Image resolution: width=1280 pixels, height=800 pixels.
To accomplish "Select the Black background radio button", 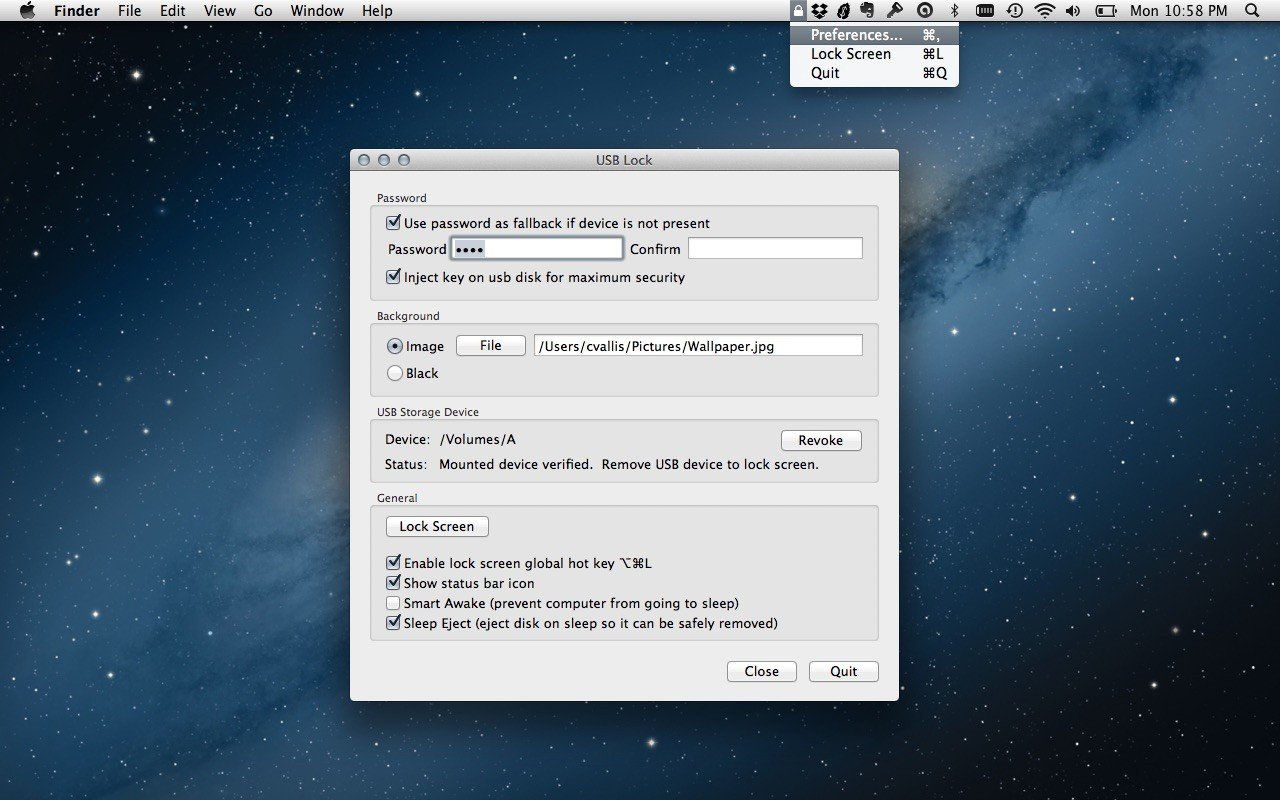I will click(395, 373).
